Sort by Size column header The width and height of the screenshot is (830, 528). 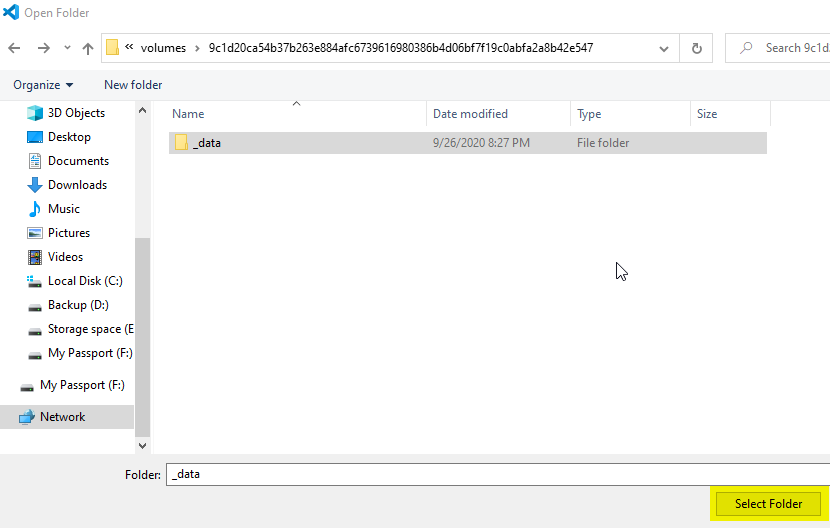(707, 114)
